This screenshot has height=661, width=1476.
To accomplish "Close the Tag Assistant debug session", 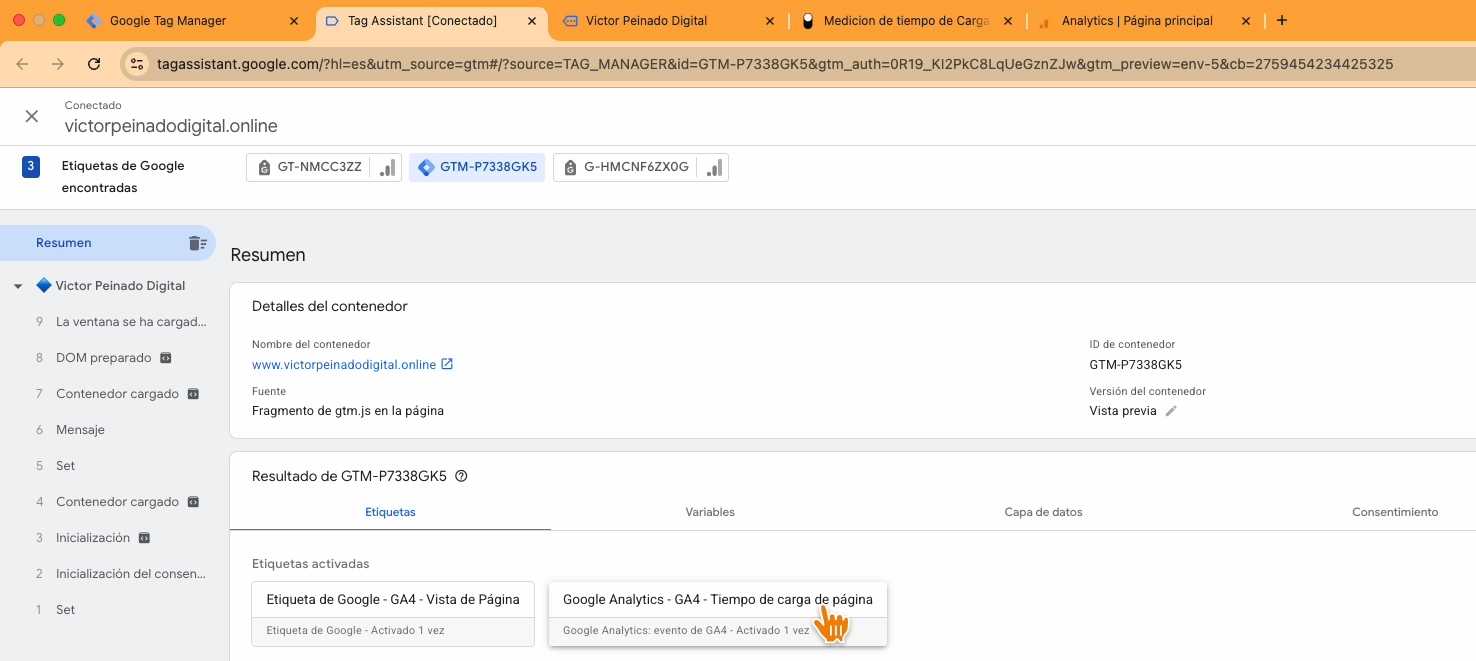I will 32,116.
